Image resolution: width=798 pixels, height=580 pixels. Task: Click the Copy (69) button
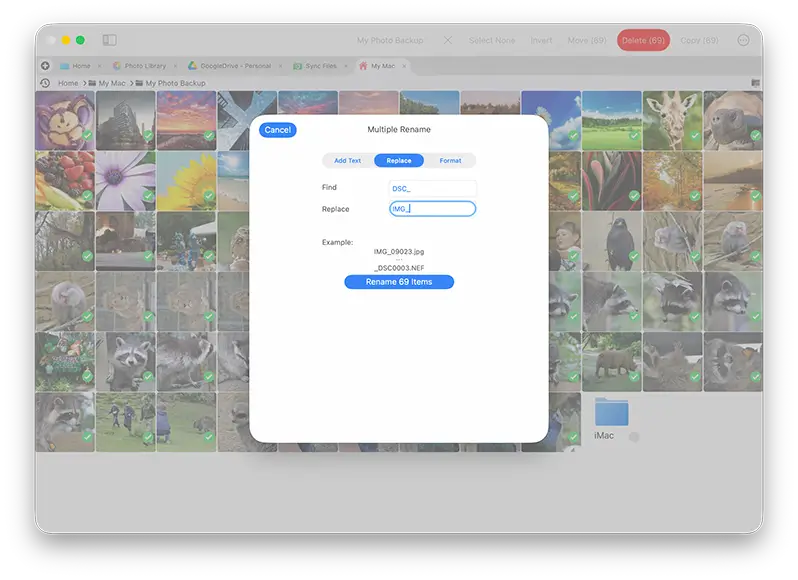pyautogui.click(x=699, y=40)
